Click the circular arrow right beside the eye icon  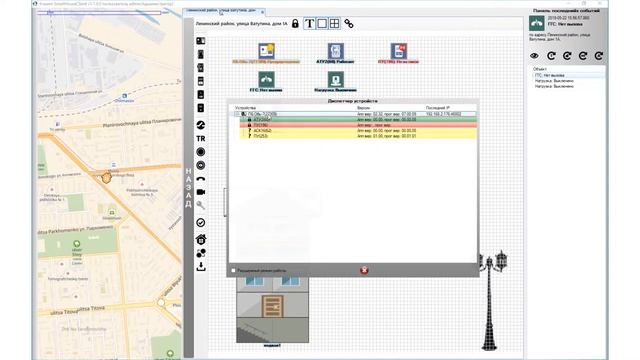[551, 56]
